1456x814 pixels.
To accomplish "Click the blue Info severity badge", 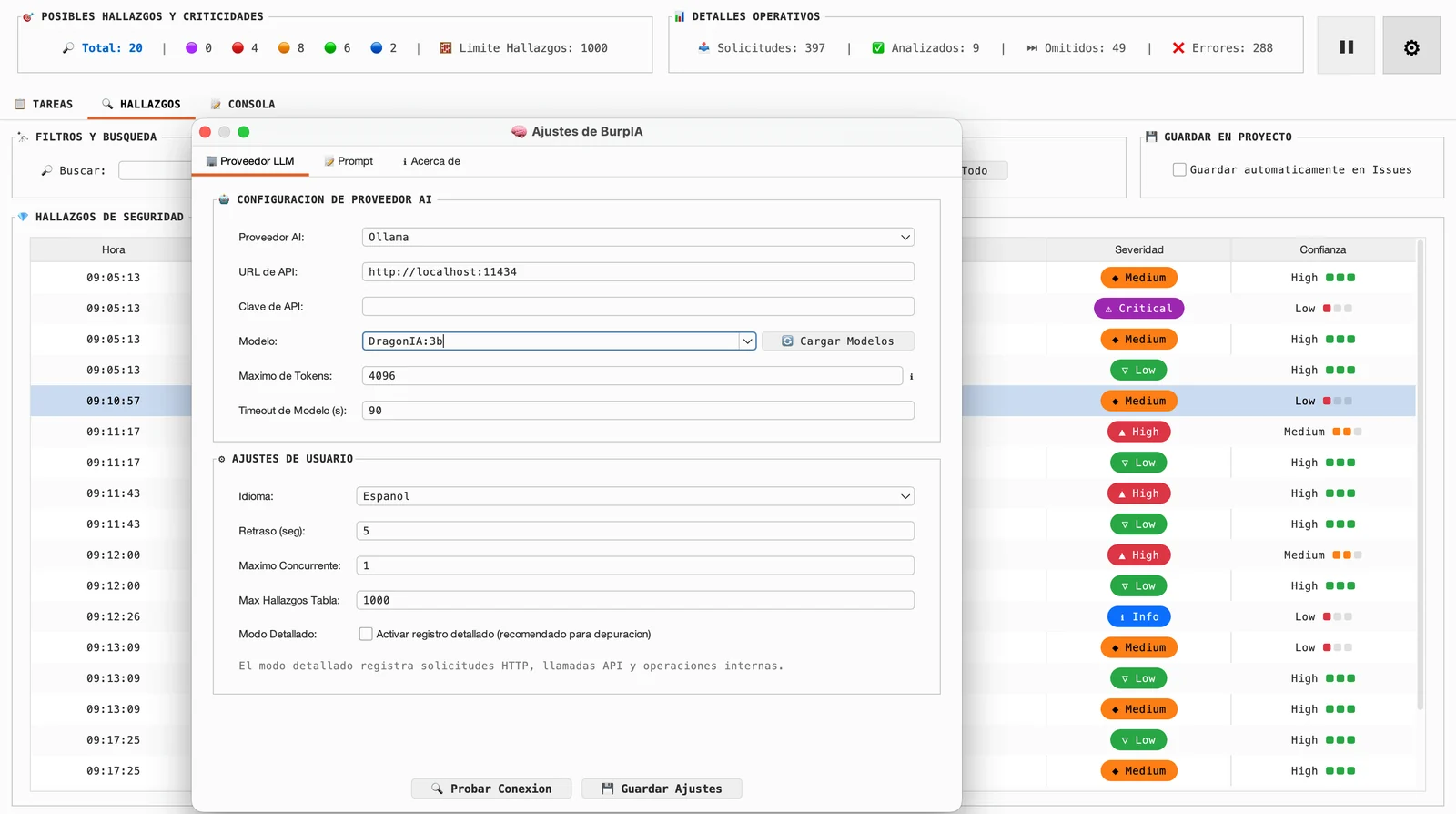I will tap(1138, 616).
